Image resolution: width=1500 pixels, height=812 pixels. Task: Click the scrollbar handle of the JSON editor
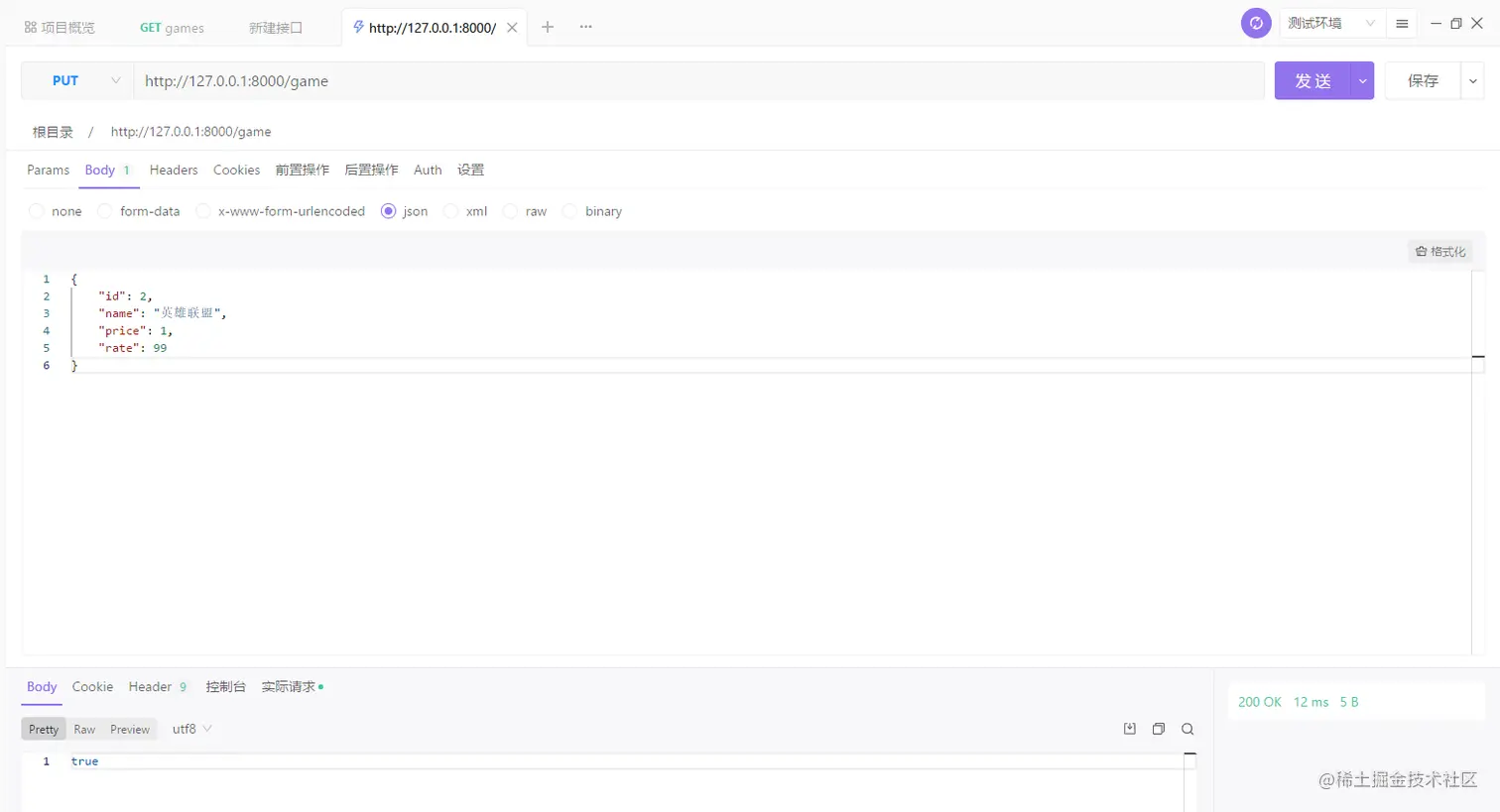(1478, 356)
